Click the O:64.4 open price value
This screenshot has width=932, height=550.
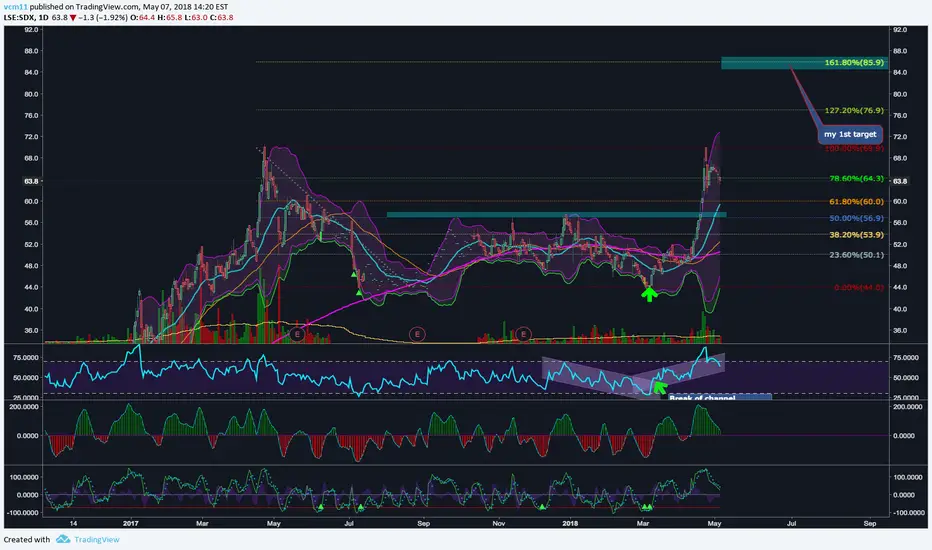tap(143, 18)
